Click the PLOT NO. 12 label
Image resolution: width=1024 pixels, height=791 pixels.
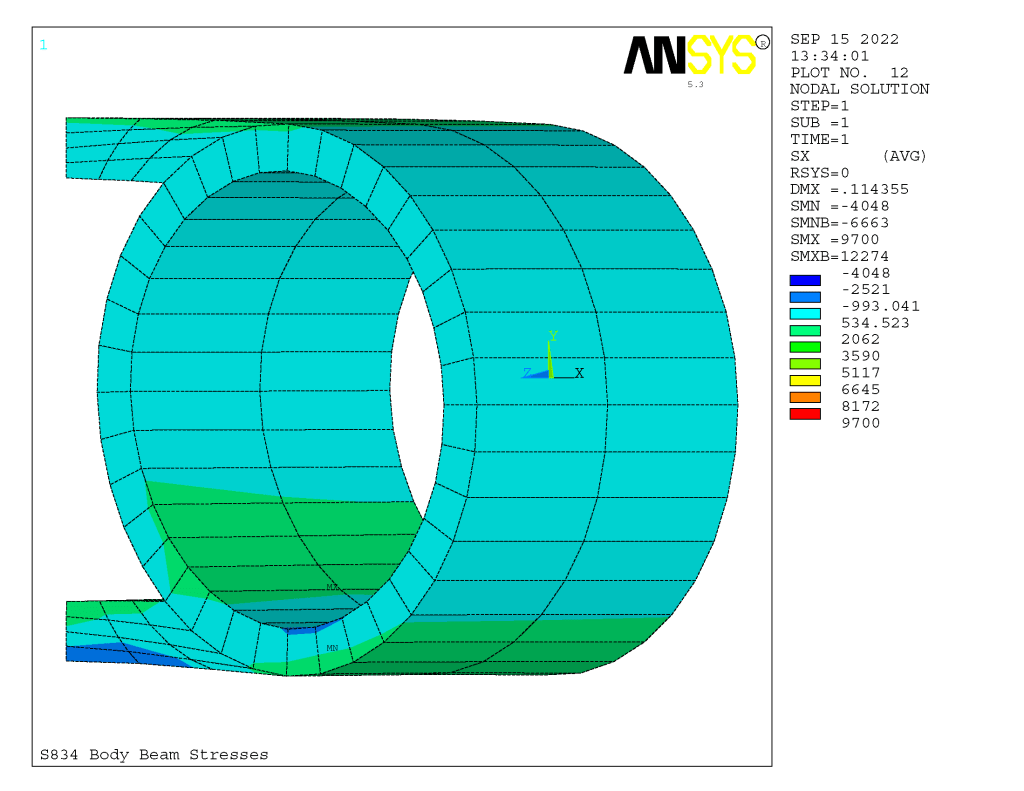[849, 73]
